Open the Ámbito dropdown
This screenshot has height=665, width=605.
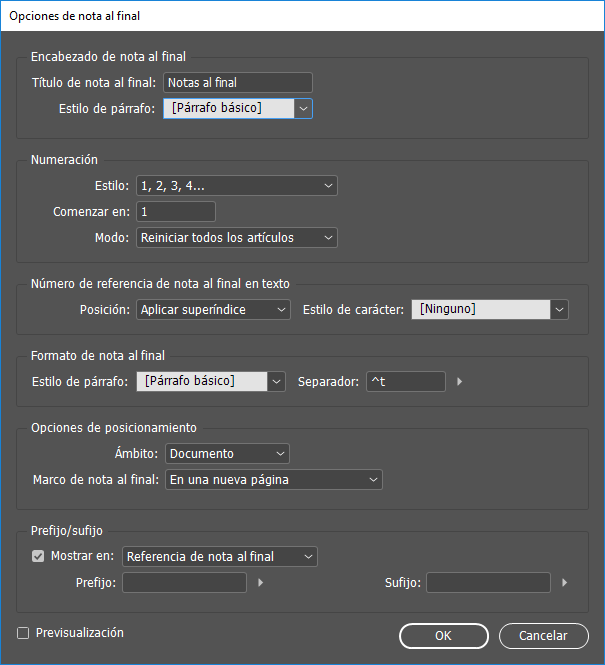click(226, 454)
